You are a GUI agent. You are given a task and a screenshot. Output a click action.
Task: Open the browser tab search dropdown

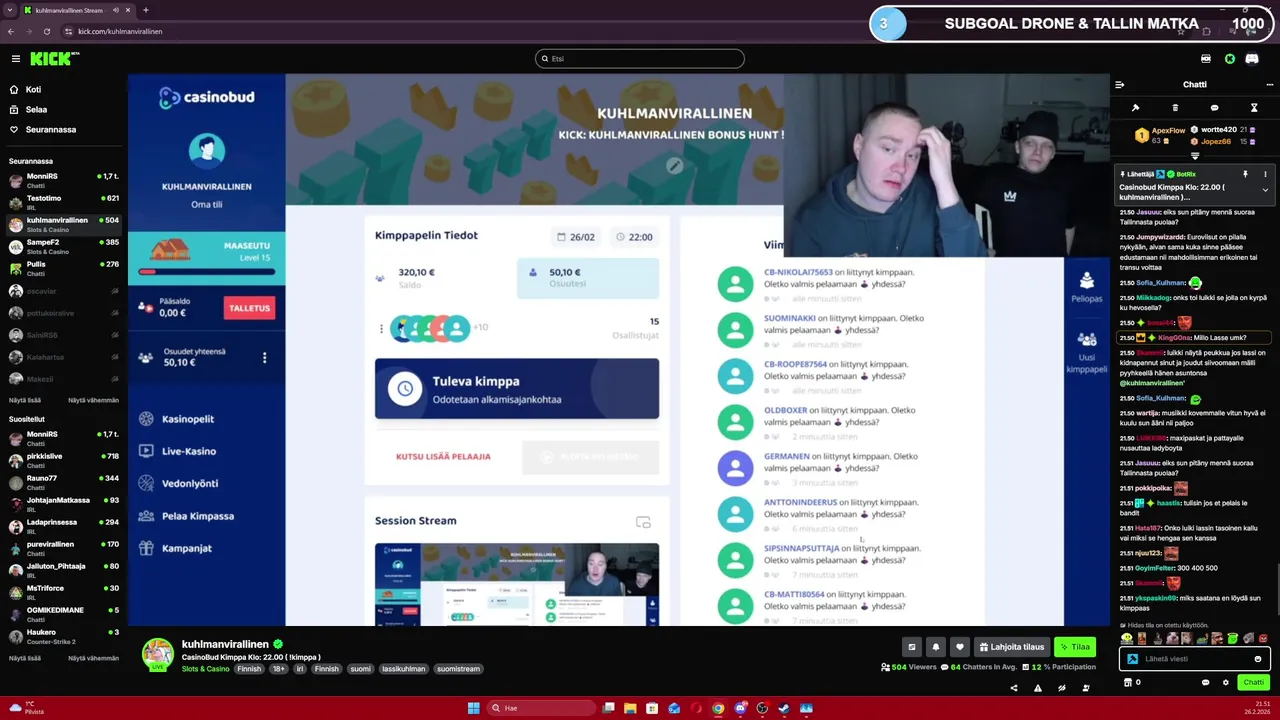(x=10, y=10)
